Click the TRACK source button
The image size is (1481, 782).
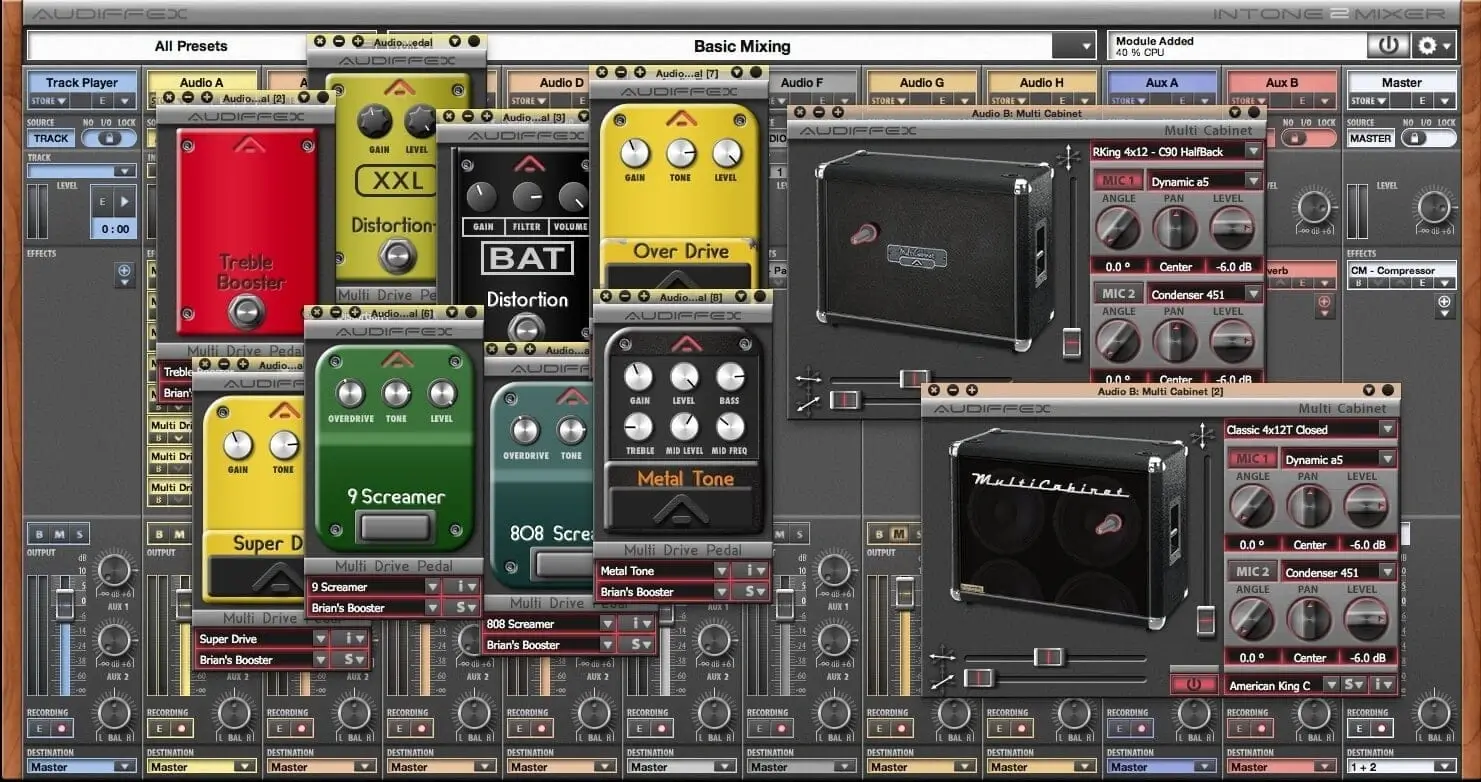(51, 138)
